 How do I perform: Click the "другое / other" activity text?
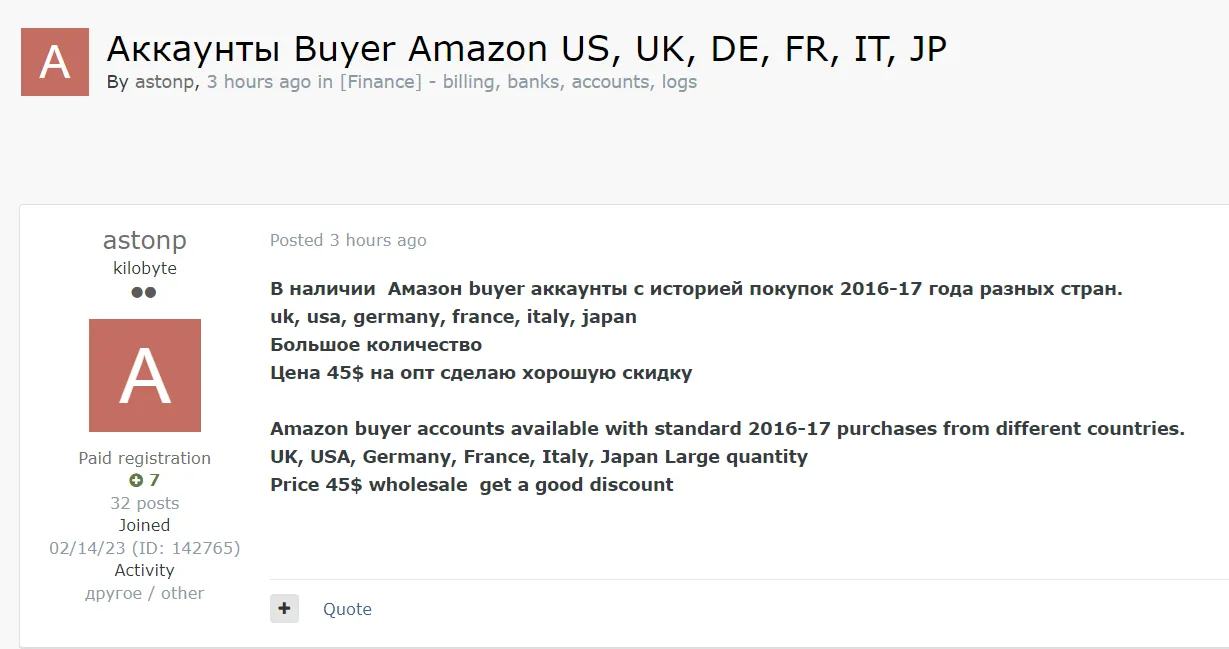145,593
